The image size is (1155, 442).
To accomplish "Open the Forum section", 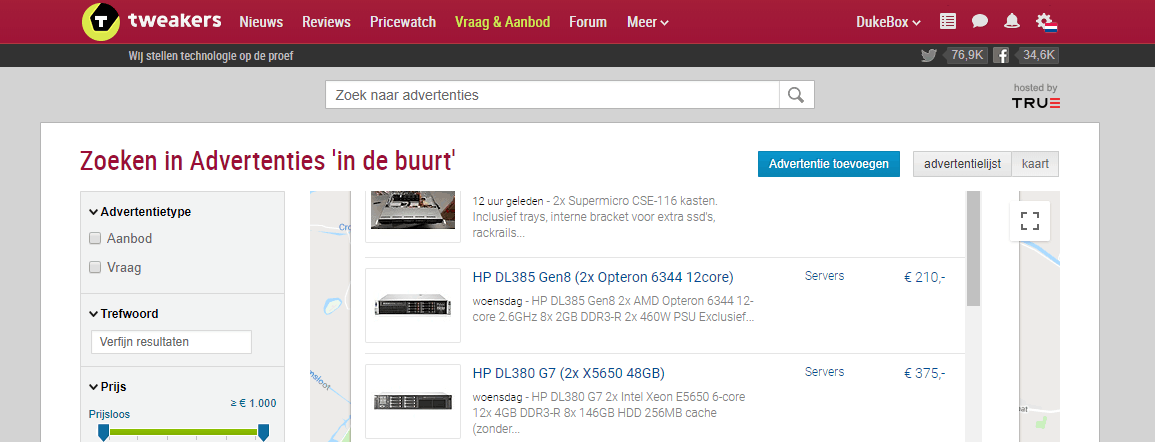I will pos(588,22).
